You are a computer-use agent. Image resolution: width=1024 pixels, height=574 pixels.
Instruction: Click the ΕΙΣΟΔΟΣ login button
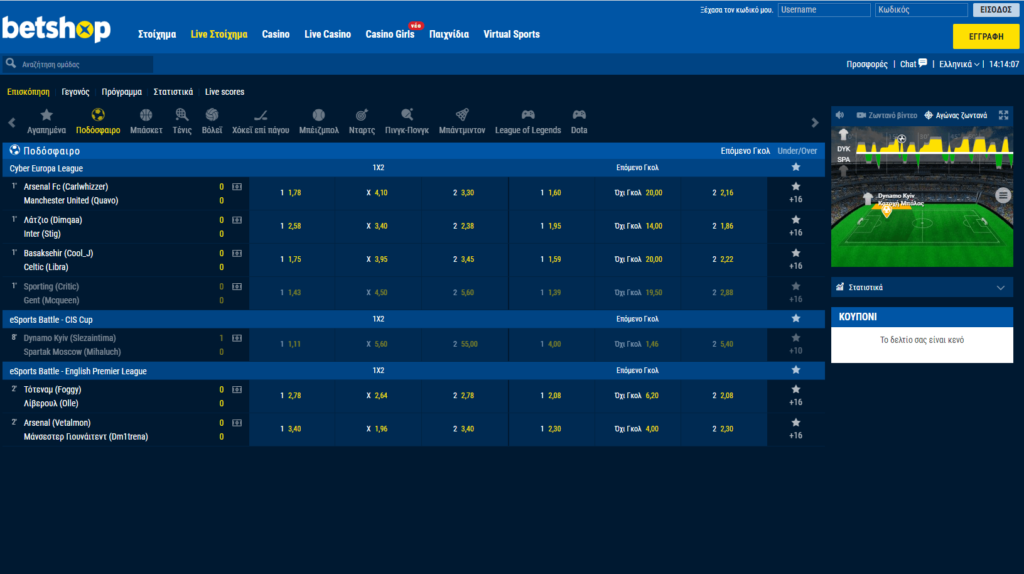point(996,10)
